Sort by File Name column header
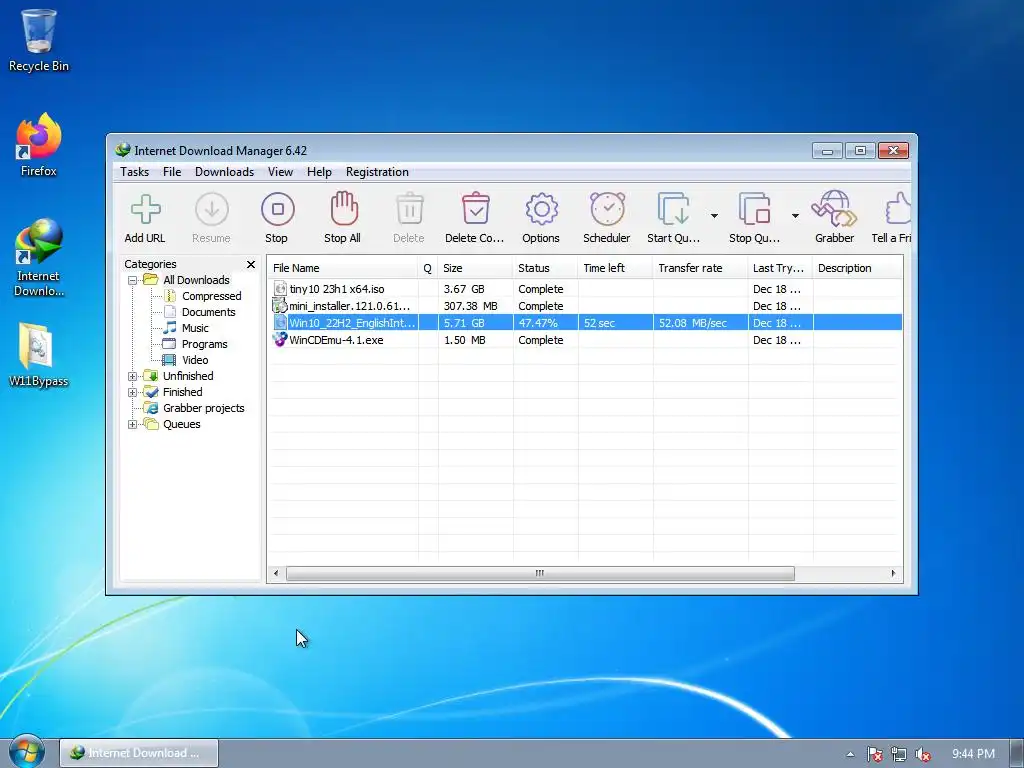 343,268
